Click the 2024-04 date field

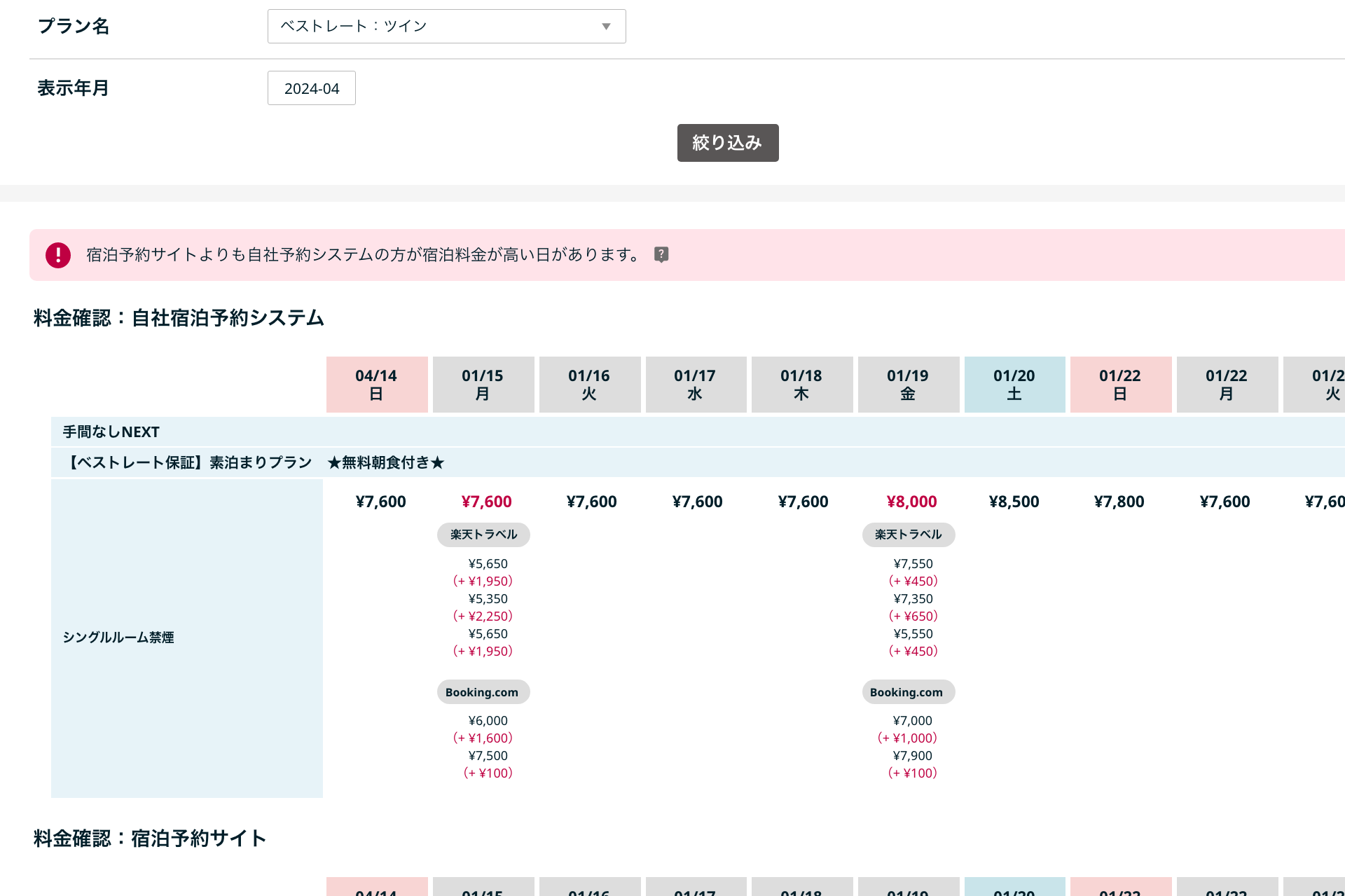tap(311, 88)
